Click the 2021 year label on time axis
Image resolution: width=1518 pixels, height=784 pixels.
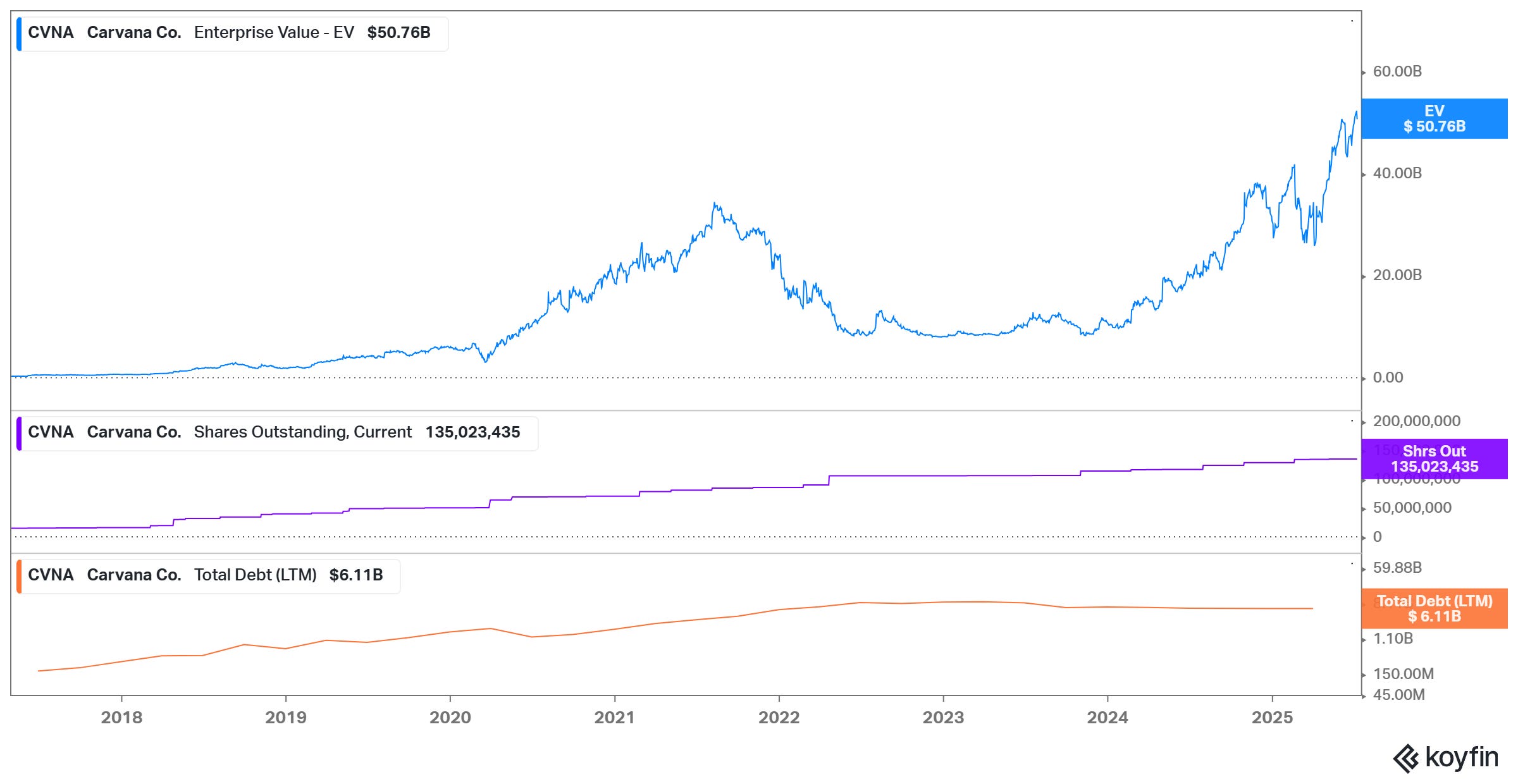pyautogui.click(x=614, y=718)
